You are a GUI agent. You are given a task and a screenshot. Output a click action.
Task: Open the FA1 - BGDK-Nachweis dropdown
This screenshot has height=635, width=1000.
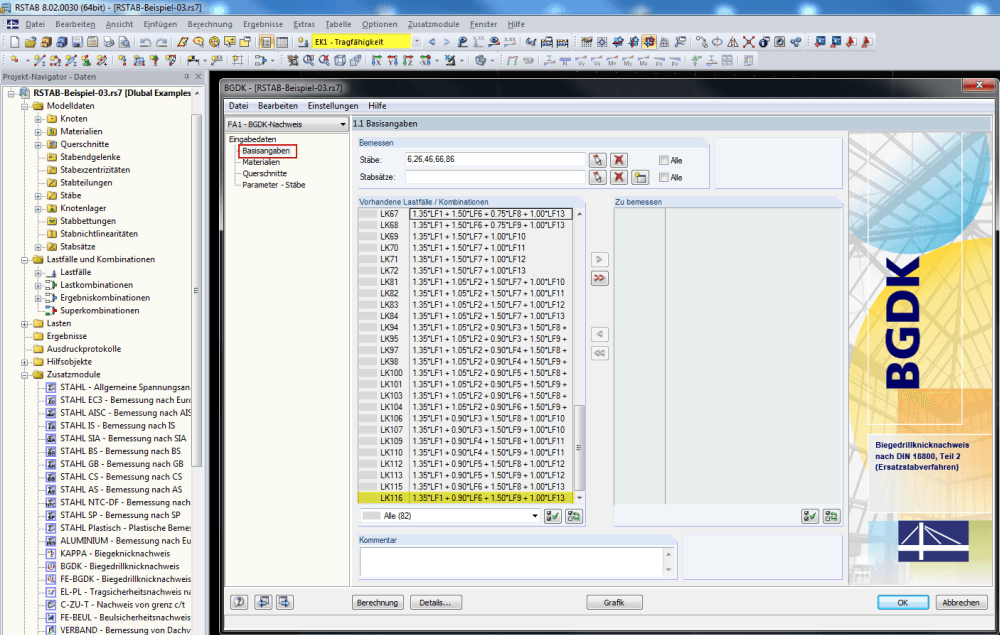coord(342,124)
